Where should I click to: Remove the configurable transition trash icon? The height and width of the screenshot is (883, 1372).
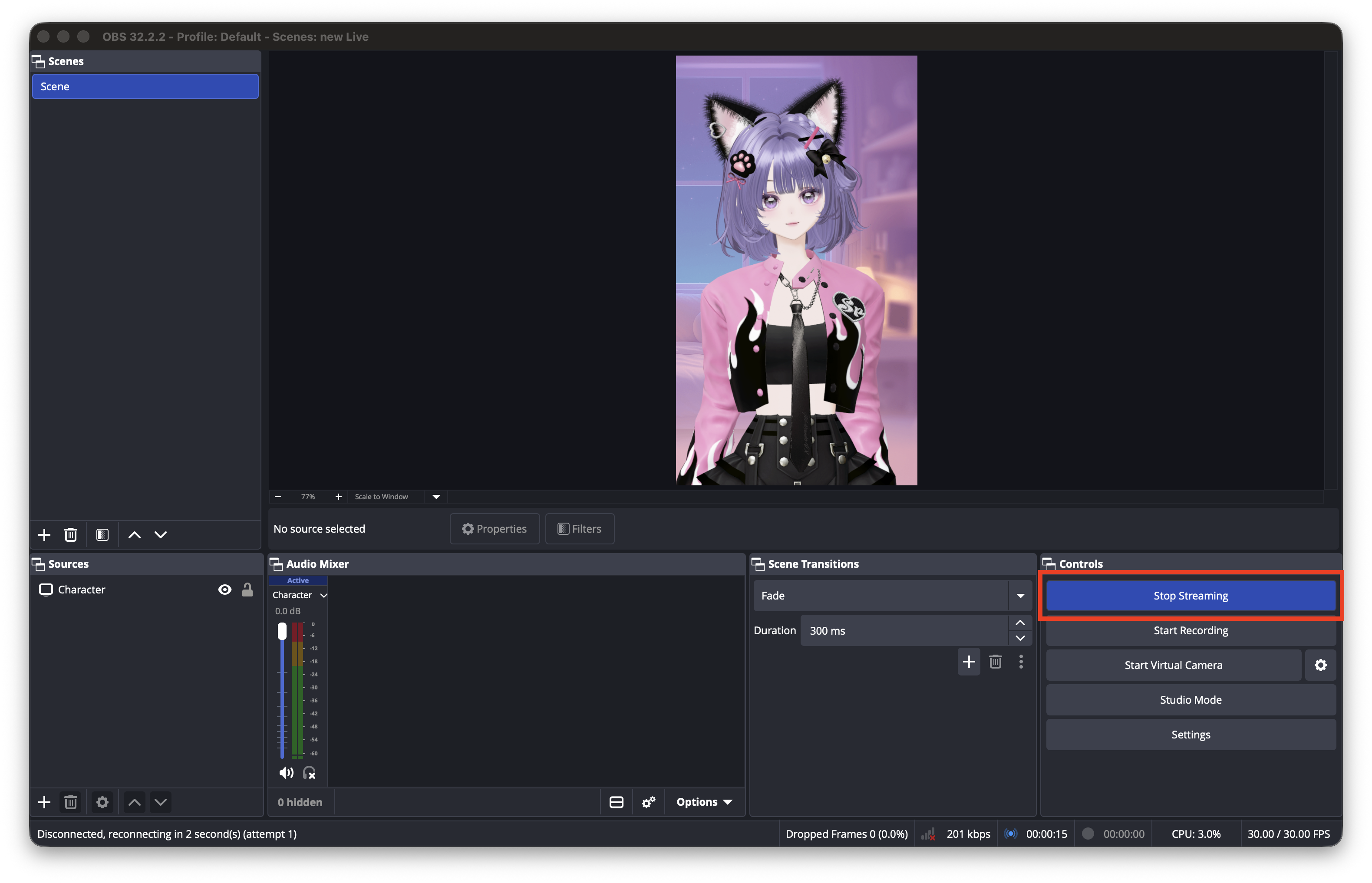pos(995,662)
